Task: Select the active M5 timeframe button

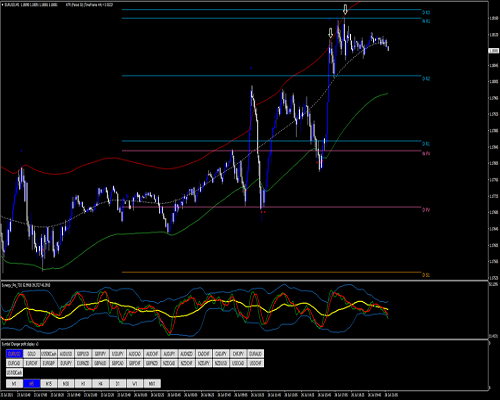Action: (x=32, y=384)
